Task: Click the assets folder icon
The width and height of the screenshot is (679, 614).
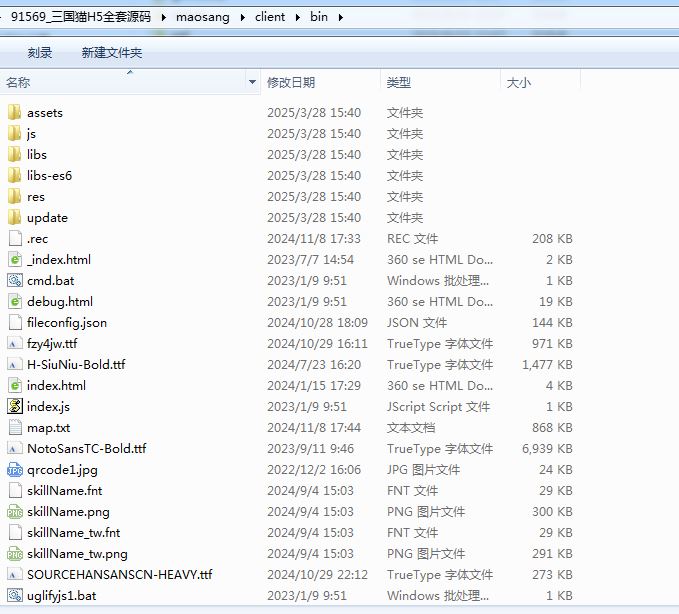Action: pos(14,112)
